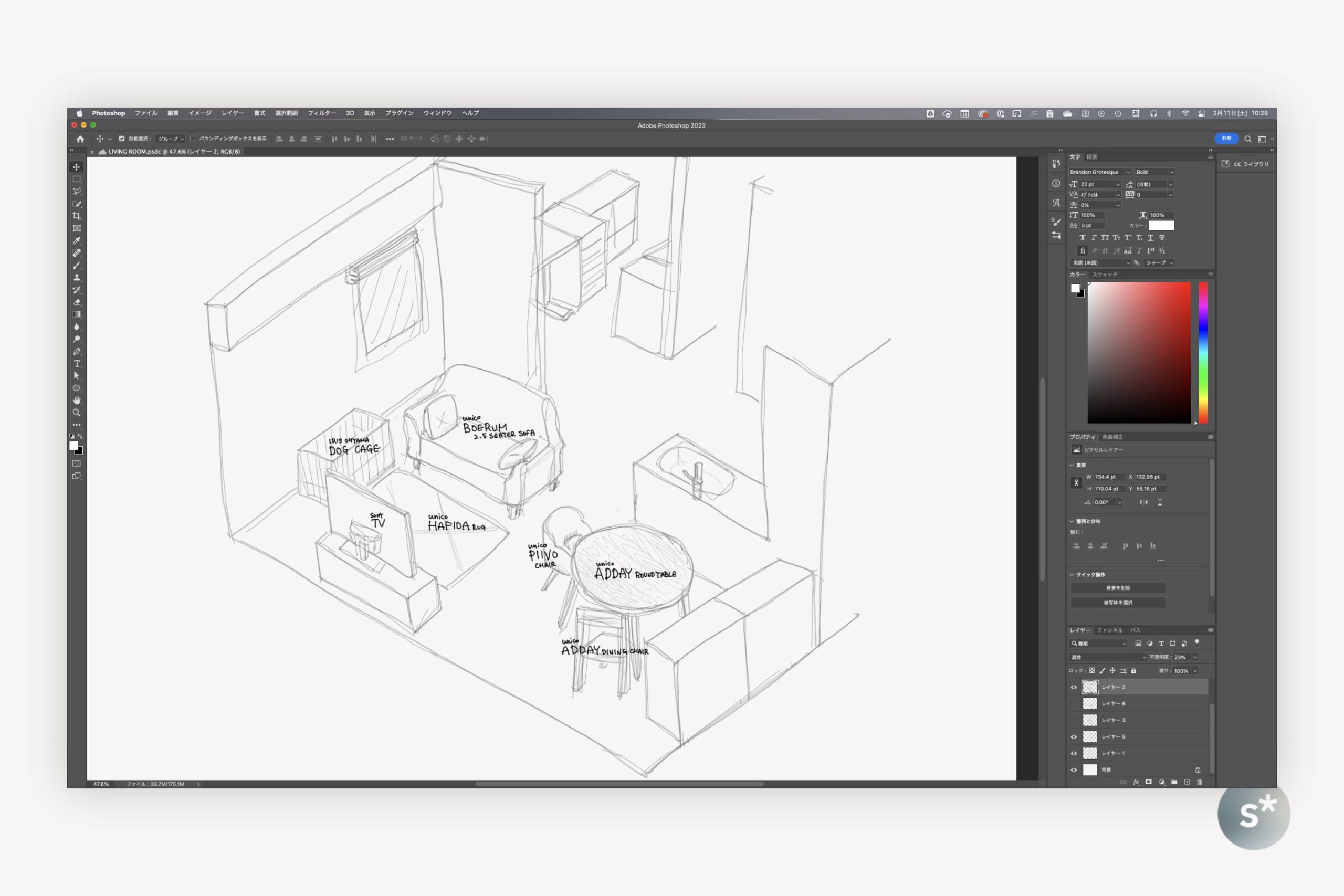Select the Eyedropper tool

click(x=77, y=240)
